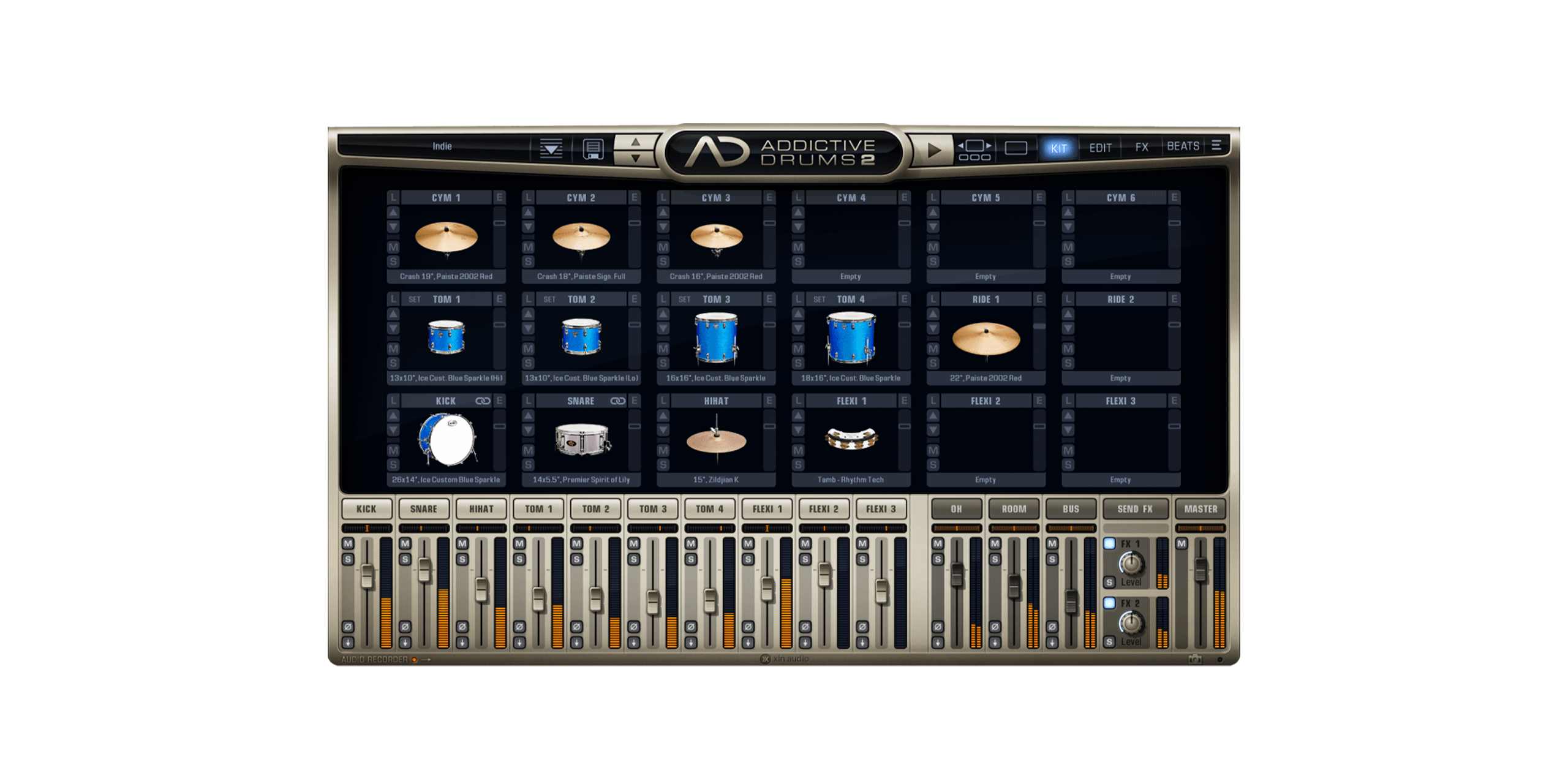The width and height of the screenshot is (1568, 784).
Task: Click the Snare link chain icon
Action: [617, 401]
